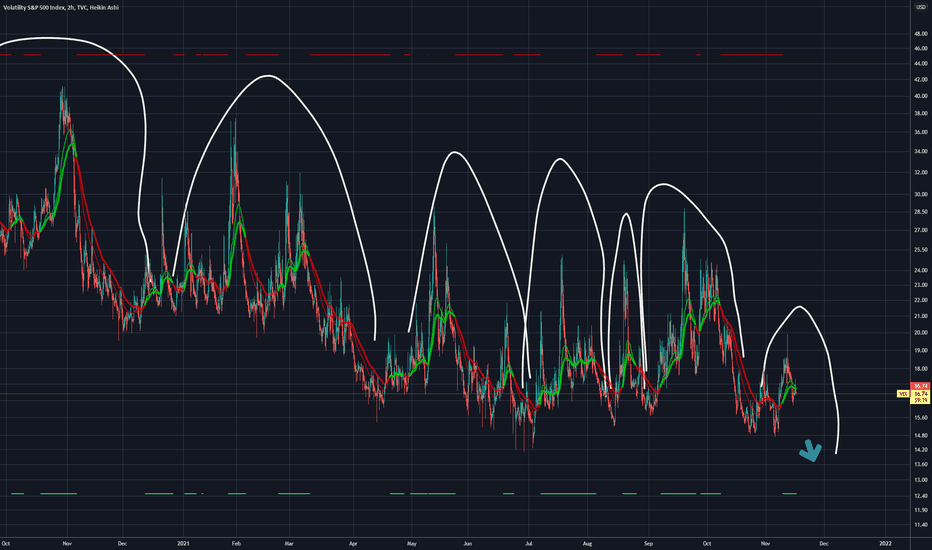
Task: Click the 13.60 price axis label
Action: [921, 464]
